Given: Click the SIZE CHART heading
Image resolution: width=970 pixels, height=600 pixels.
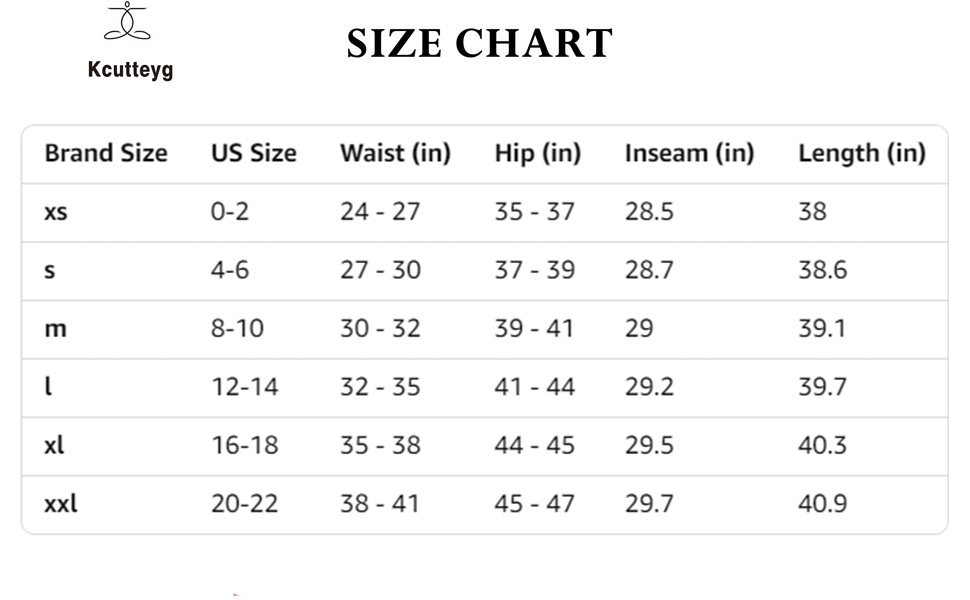Looking at the screenshot, I should (x=480, y=44).
